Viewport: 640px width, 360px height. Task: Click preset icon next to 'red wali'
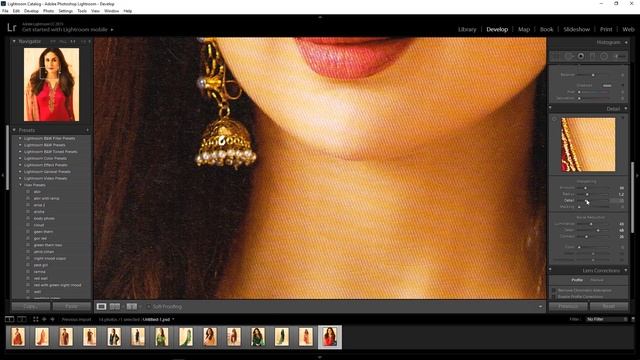tap(28, 278)
